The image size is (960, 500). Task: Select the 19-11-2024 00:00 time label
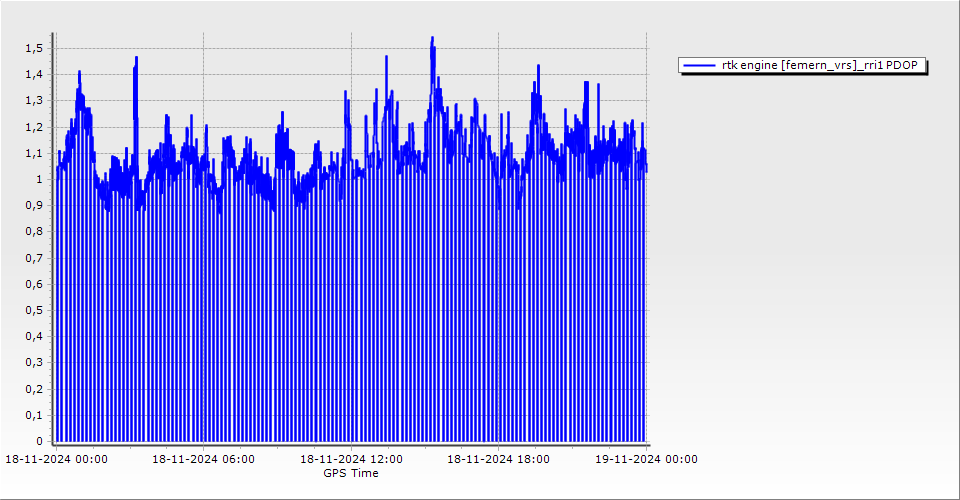pos(646,459)
